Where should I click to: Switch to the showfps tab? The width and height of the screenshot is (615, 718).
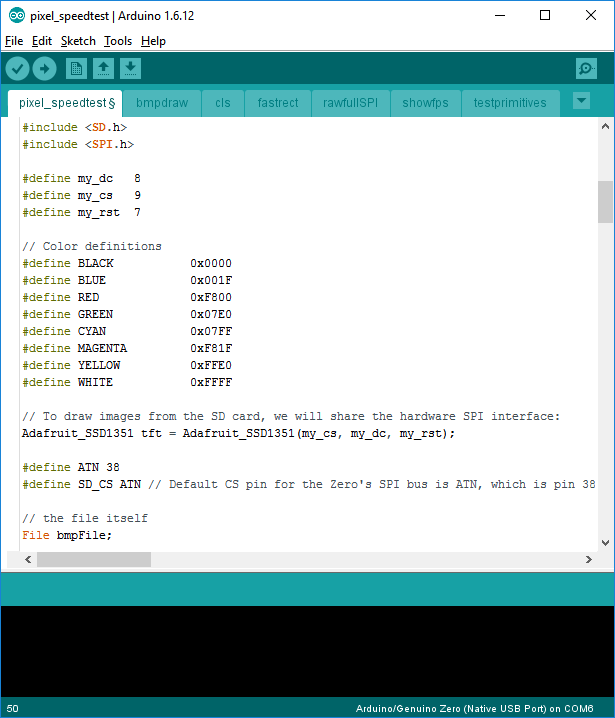[x=425, y=103]
